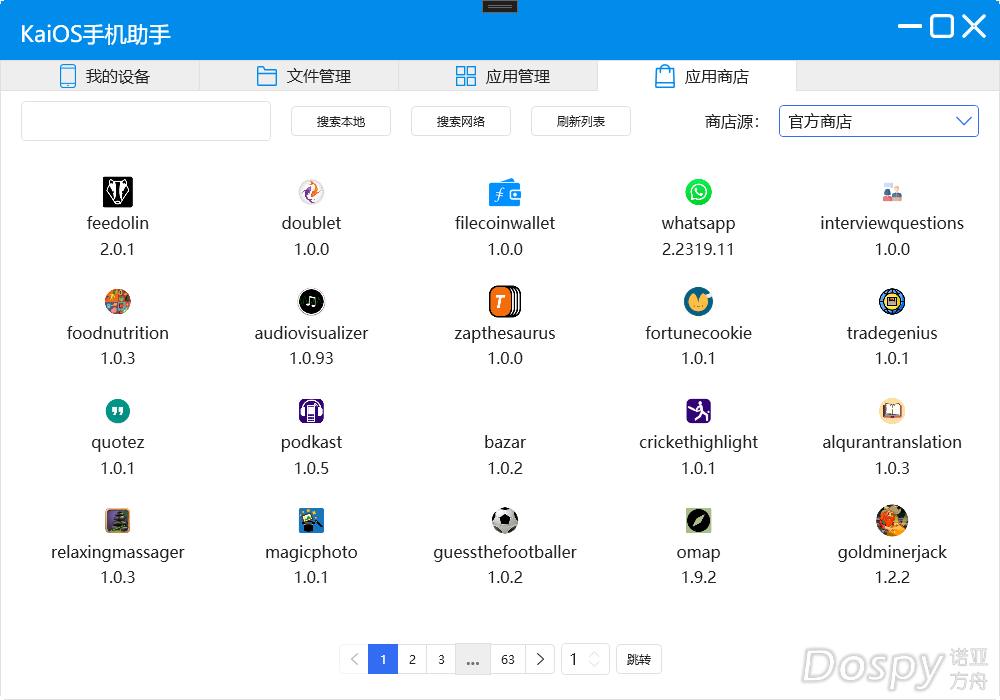1000x700 pixels.
Task: Click the doublet app name
Action: click(x=311, y=224)
